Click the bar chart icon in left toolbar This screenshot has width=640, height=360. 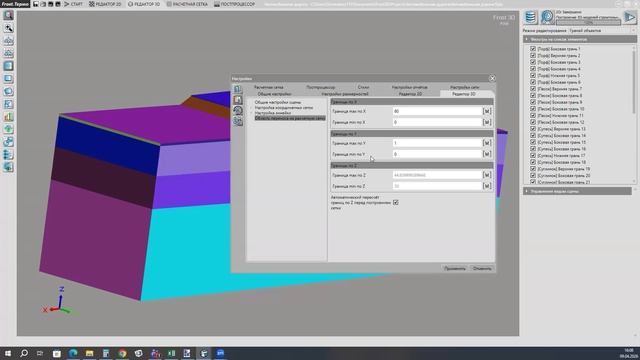coord(8,117)
